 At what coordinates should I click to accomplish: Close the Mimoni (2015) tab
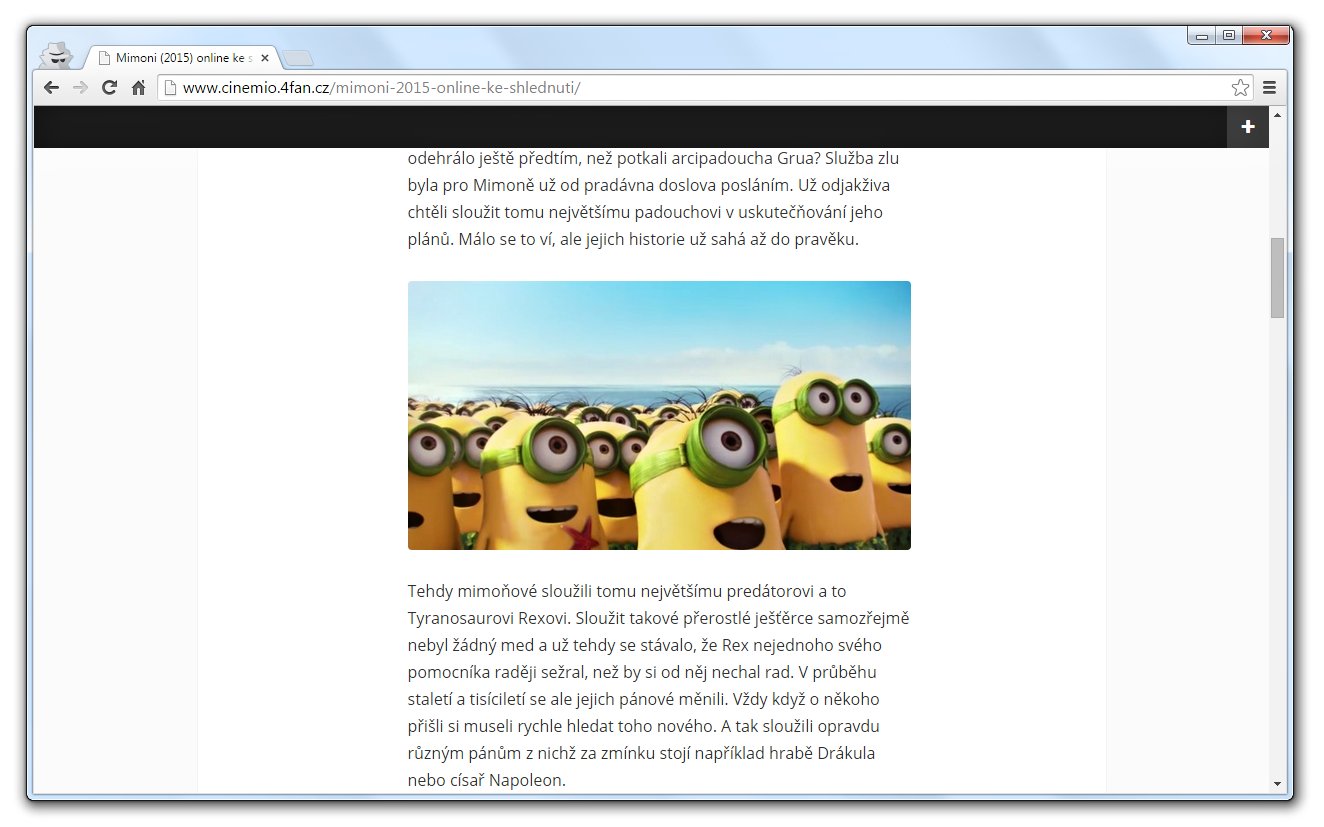coord(265,58)
